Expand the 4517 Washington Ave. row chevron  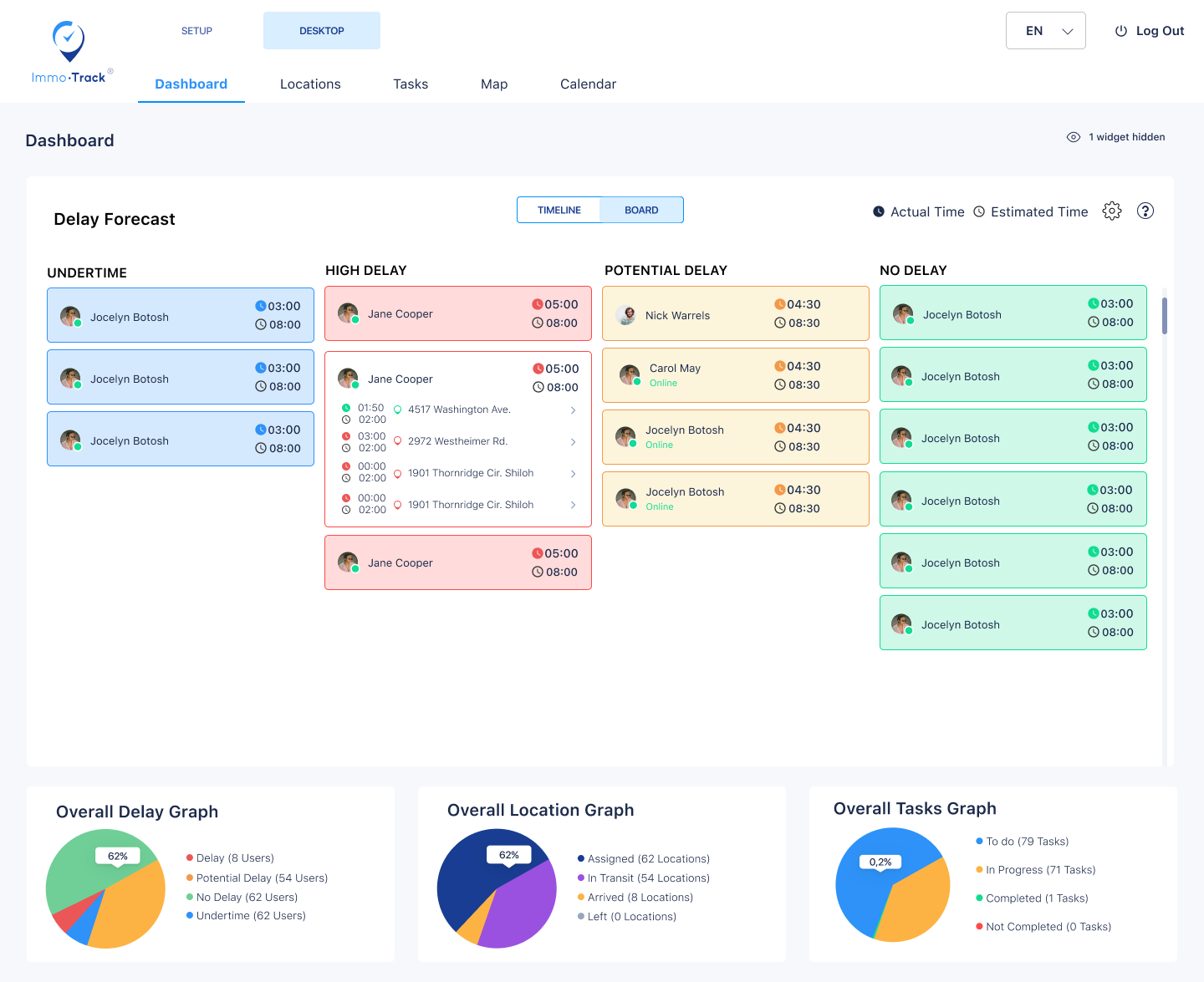573,410
